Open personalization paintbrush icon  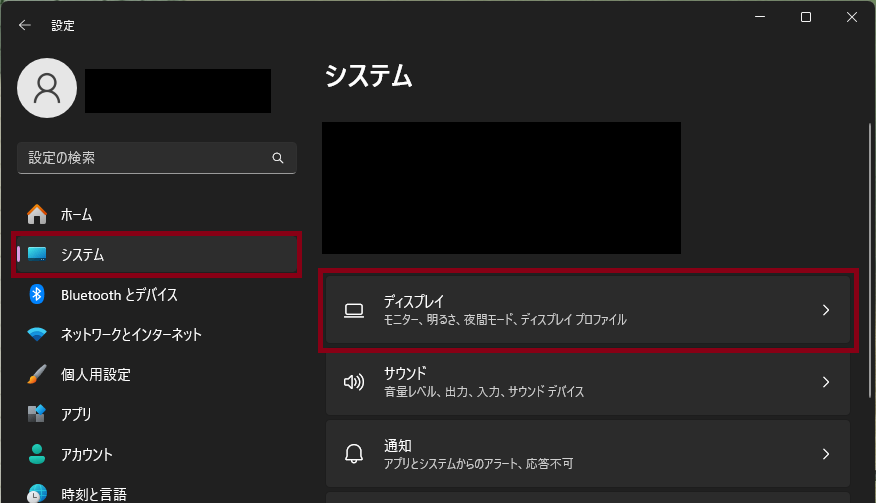point(37,374)
